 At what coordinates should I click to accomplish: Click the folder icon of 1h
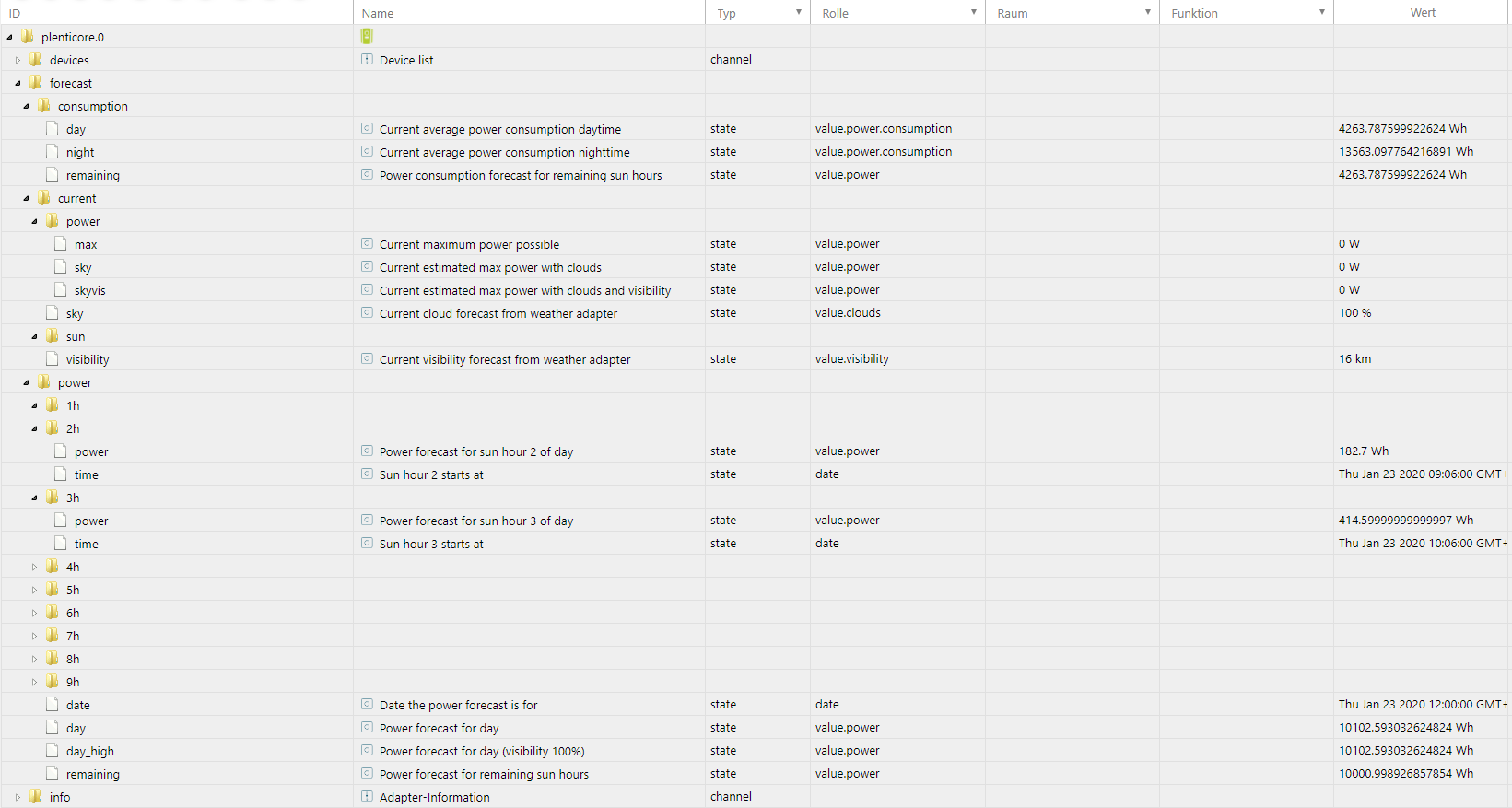53,404
